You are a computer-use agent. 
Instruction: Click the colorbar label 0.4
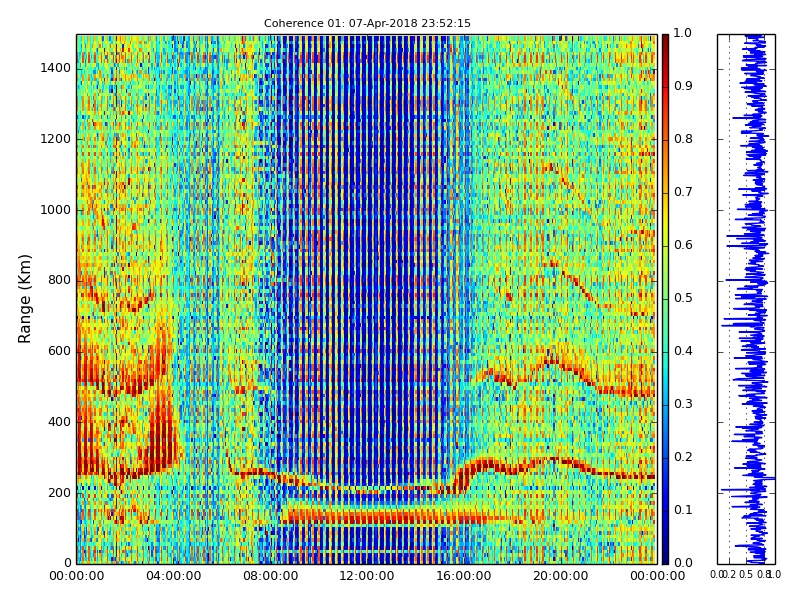(x=683, y=351)
